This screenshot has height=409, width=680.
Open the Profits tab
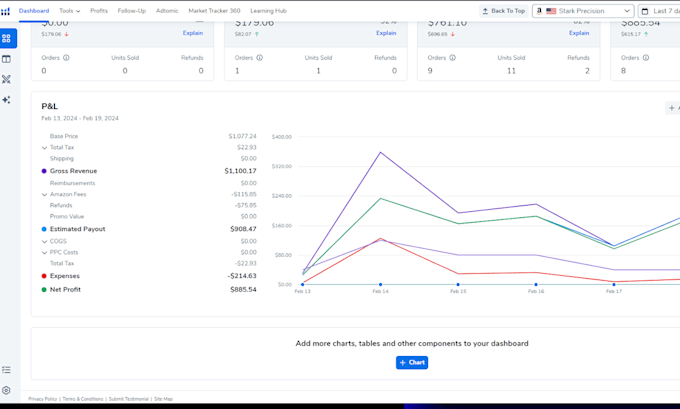coord(99,11)
